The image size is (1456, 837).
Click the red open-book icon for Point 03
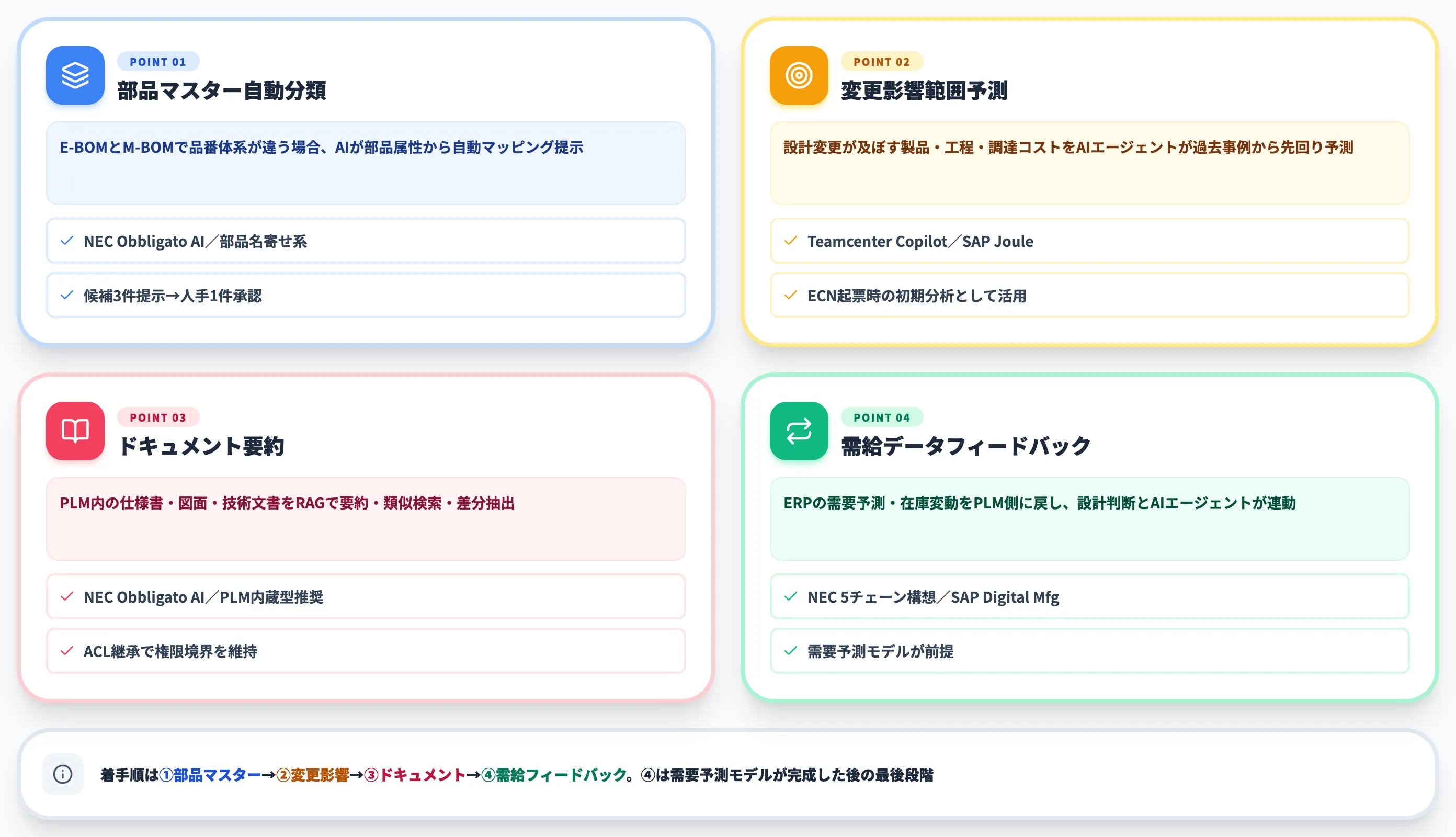point(75,431)
